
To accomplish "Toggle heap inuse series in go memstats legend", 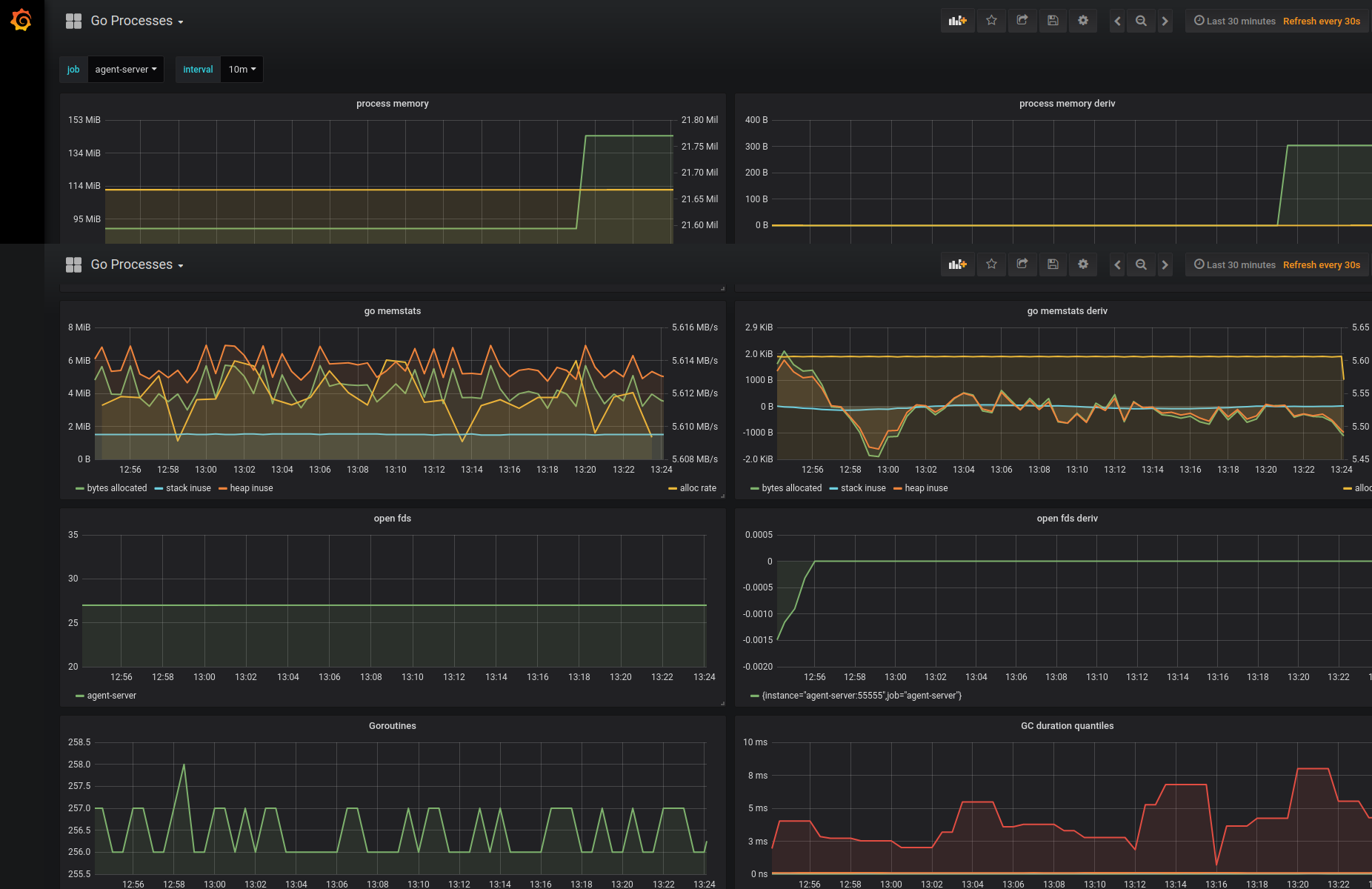I will pos(251,488).
